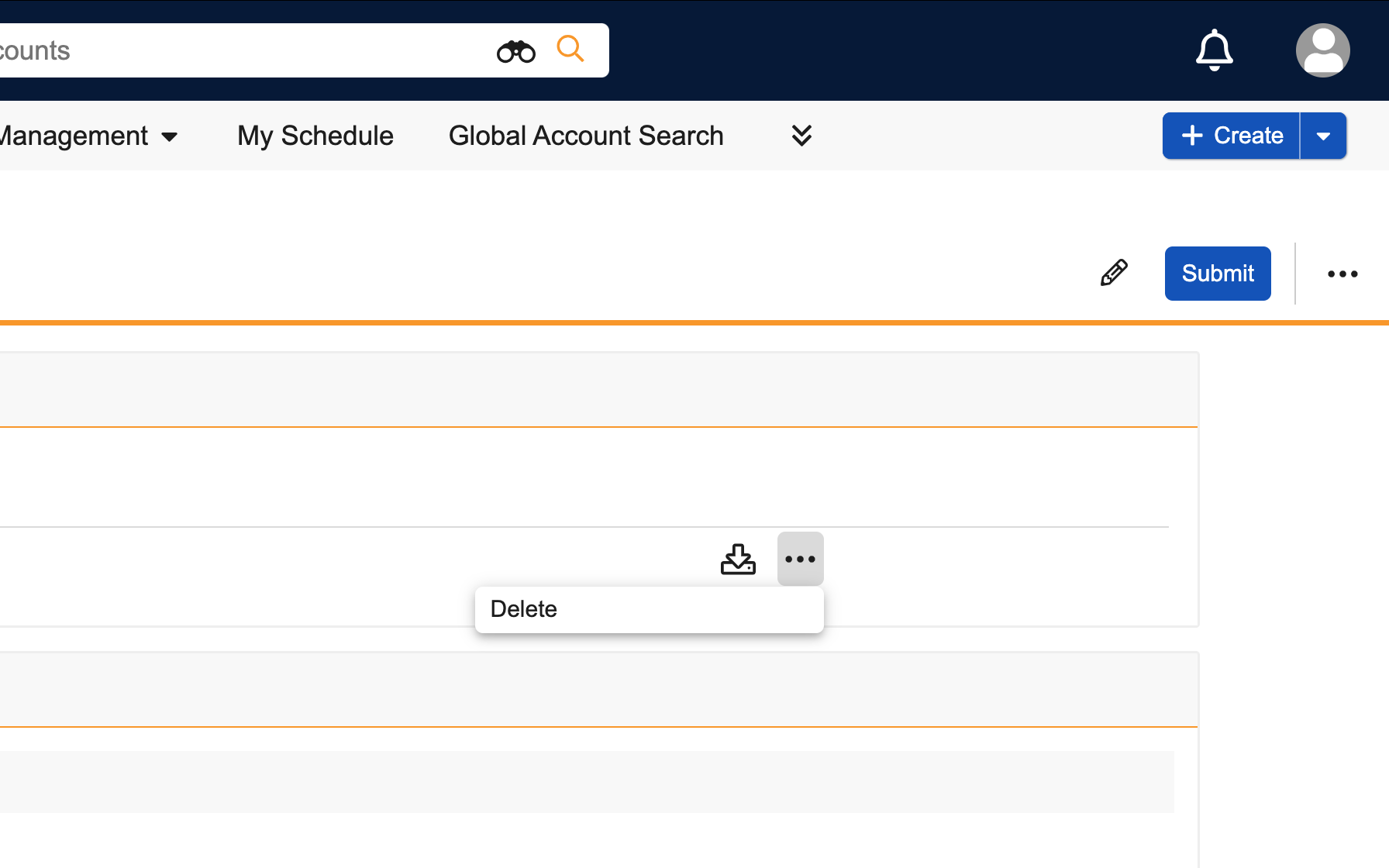1389x868 pixels.
Task: Open the Global Account Search tab
Action: click(586, 136)
